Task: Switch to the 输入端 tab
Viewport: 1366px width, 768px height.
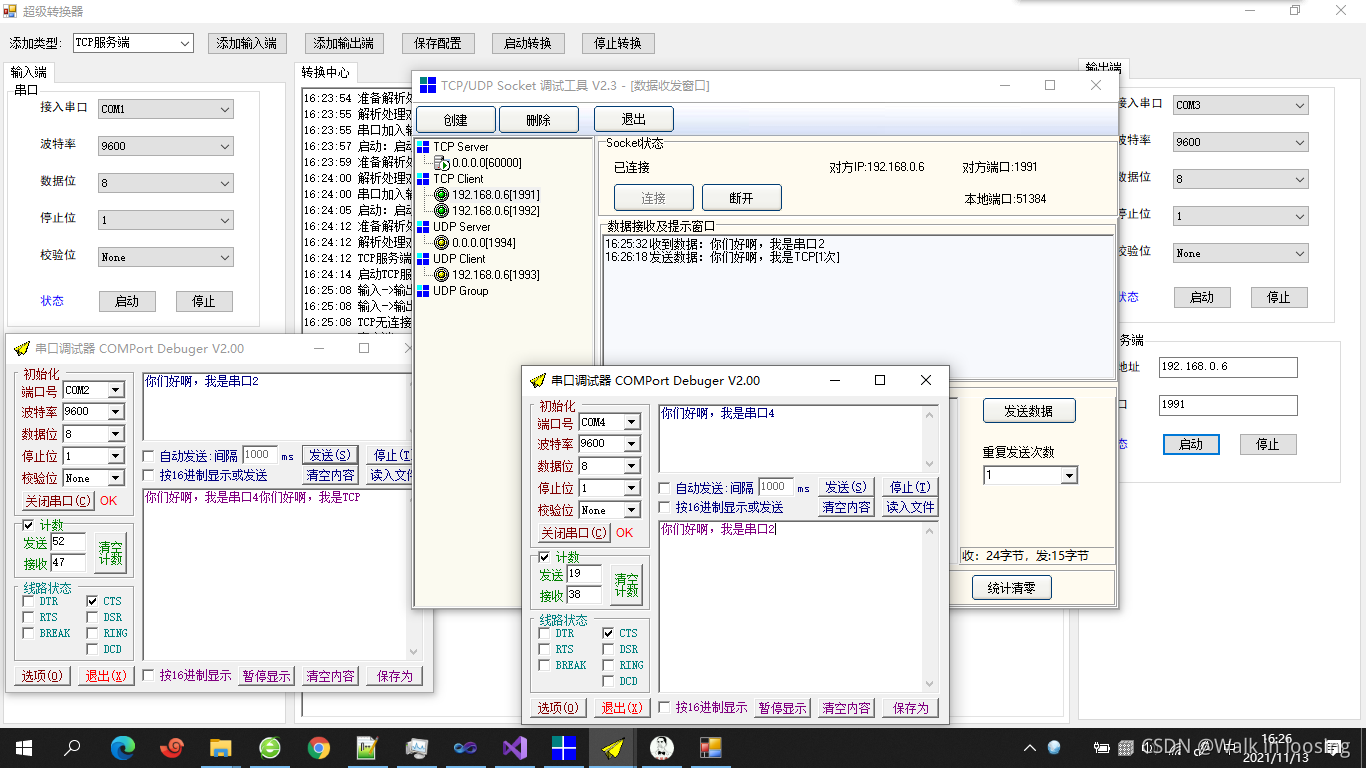Action: click(x=29, y=72)
